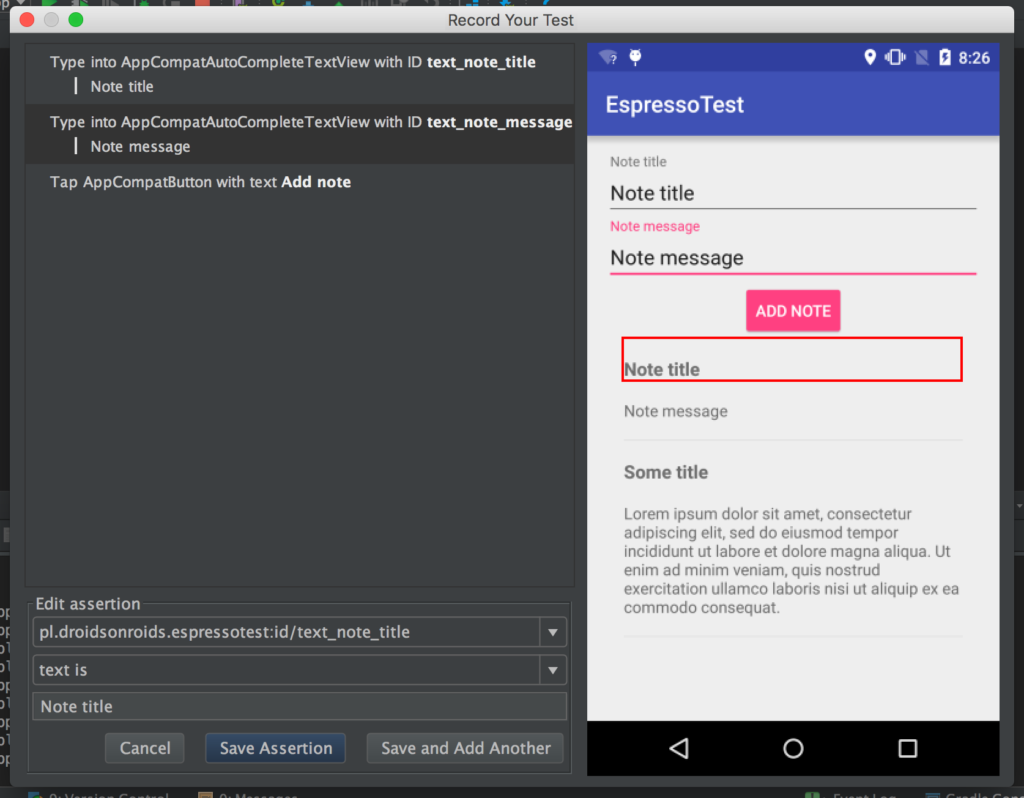Select the 'Some title' note in the list
This screenshot has height=798, width=1024.
click(666, 472)
